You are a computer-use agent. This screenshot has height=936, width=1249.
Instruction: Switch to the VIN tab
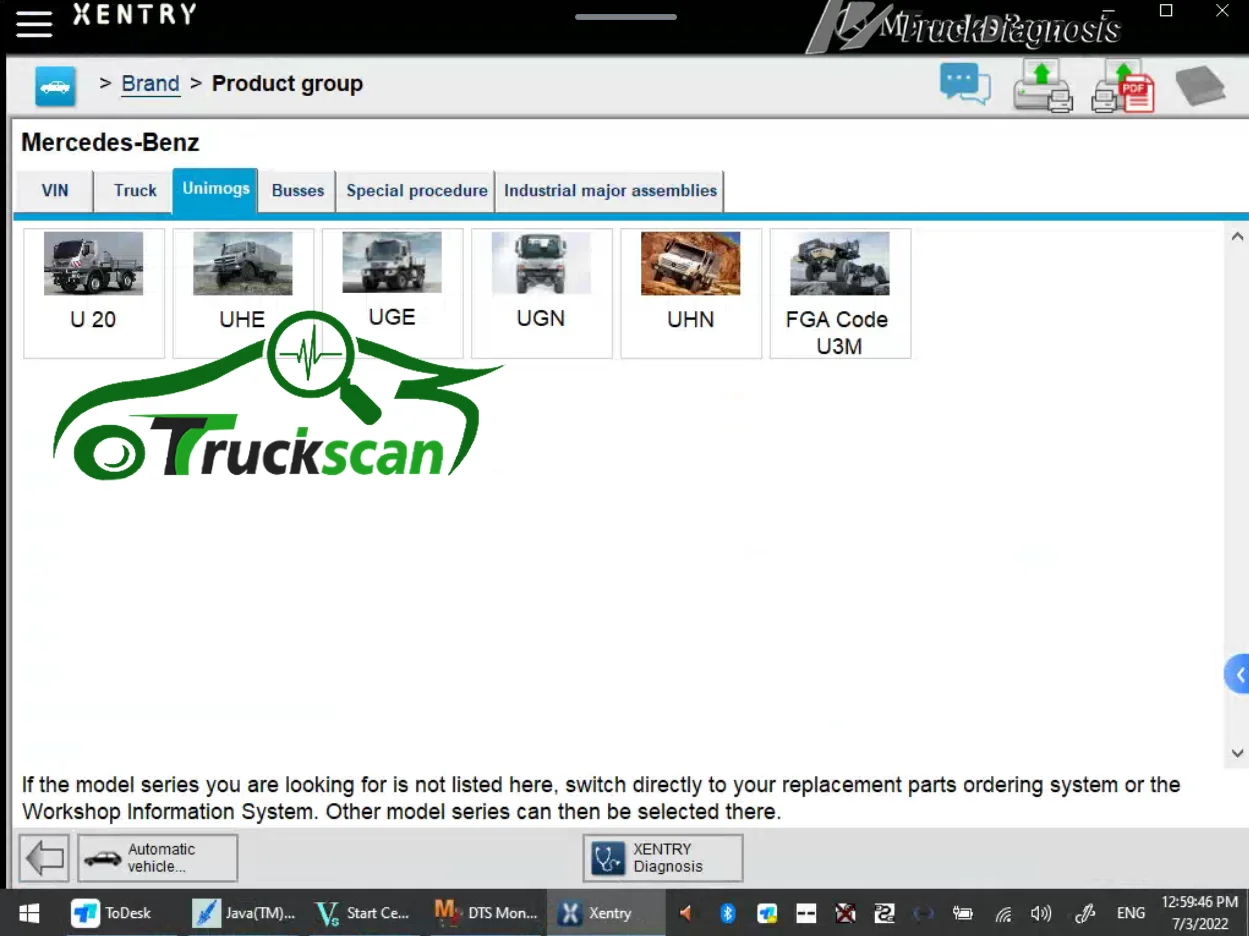(x=55, y=191)
